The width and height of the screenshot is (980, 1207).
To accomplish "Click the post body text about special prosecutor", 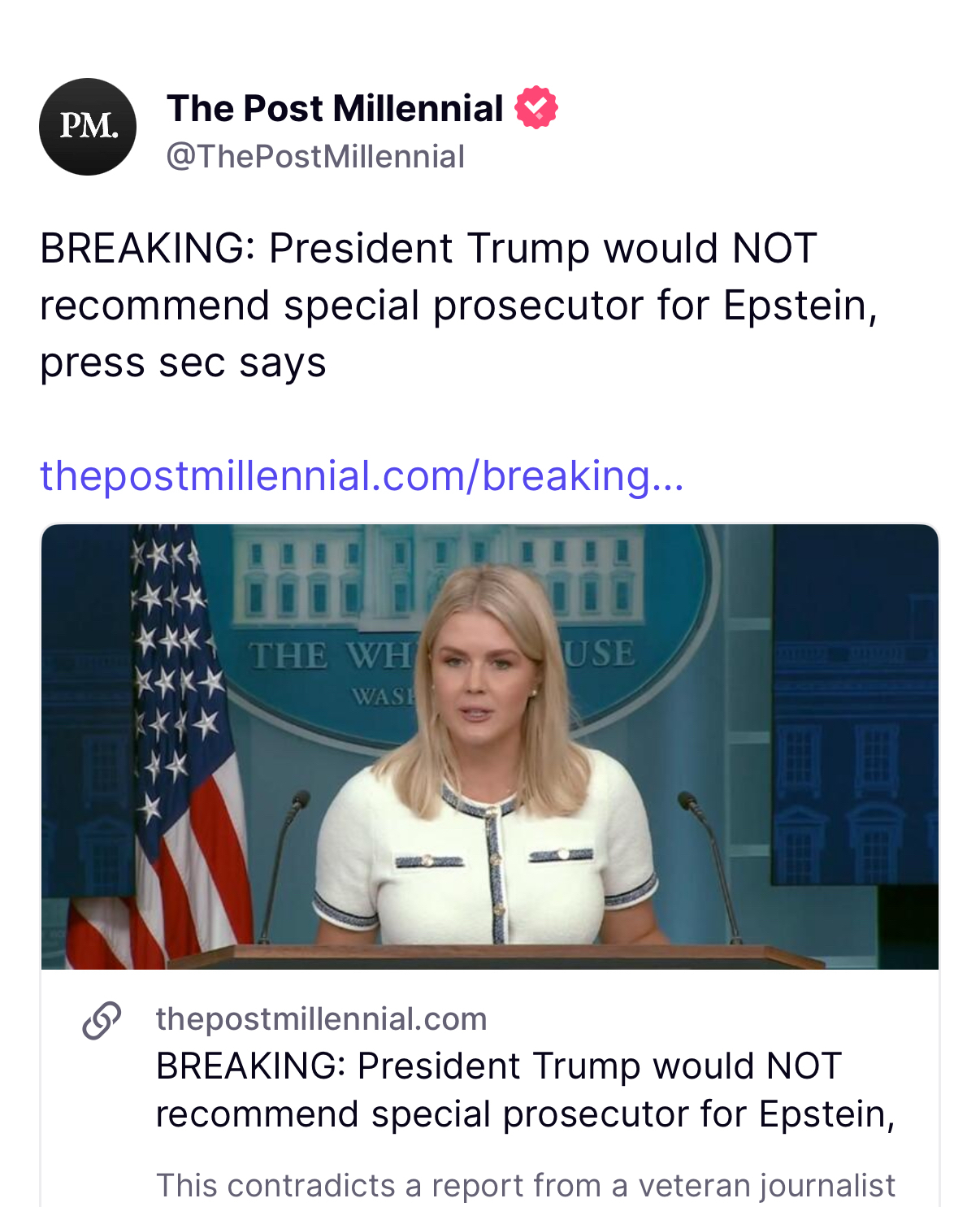I will 458,306.
